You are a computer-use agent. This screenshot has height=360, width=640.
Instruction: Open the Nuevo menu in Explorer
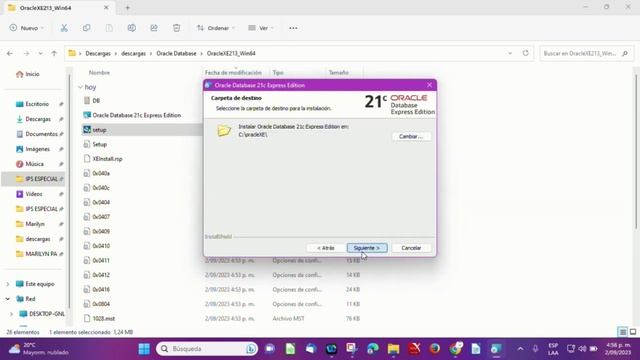pos(27,28)
